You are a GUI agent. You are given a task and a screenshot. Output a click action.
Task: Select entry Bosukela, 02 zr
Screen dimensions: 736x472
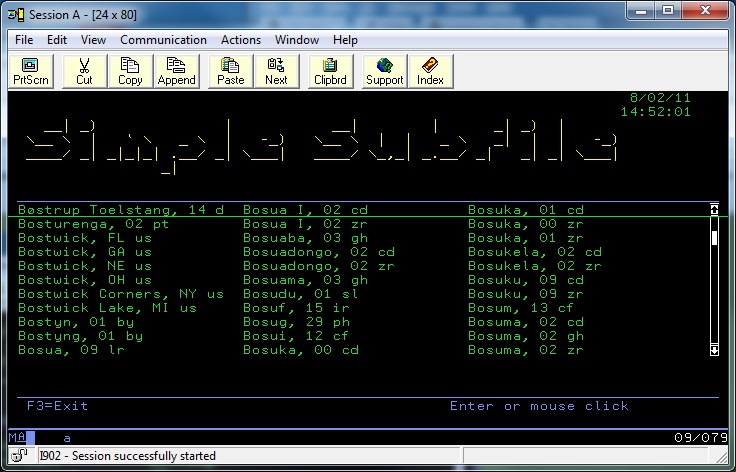coord(535,266)
